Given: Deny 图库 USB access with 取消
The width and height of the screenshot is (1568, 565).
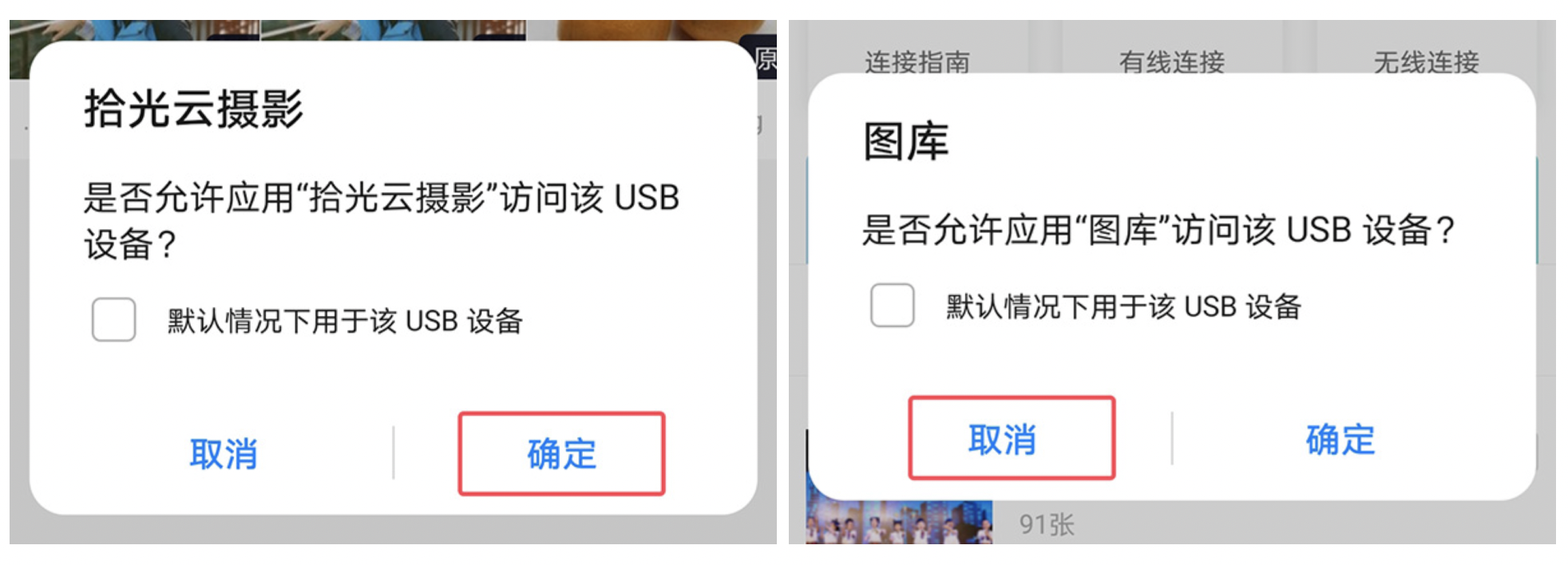Looking at the screenshot, I should coord(1012,438).
